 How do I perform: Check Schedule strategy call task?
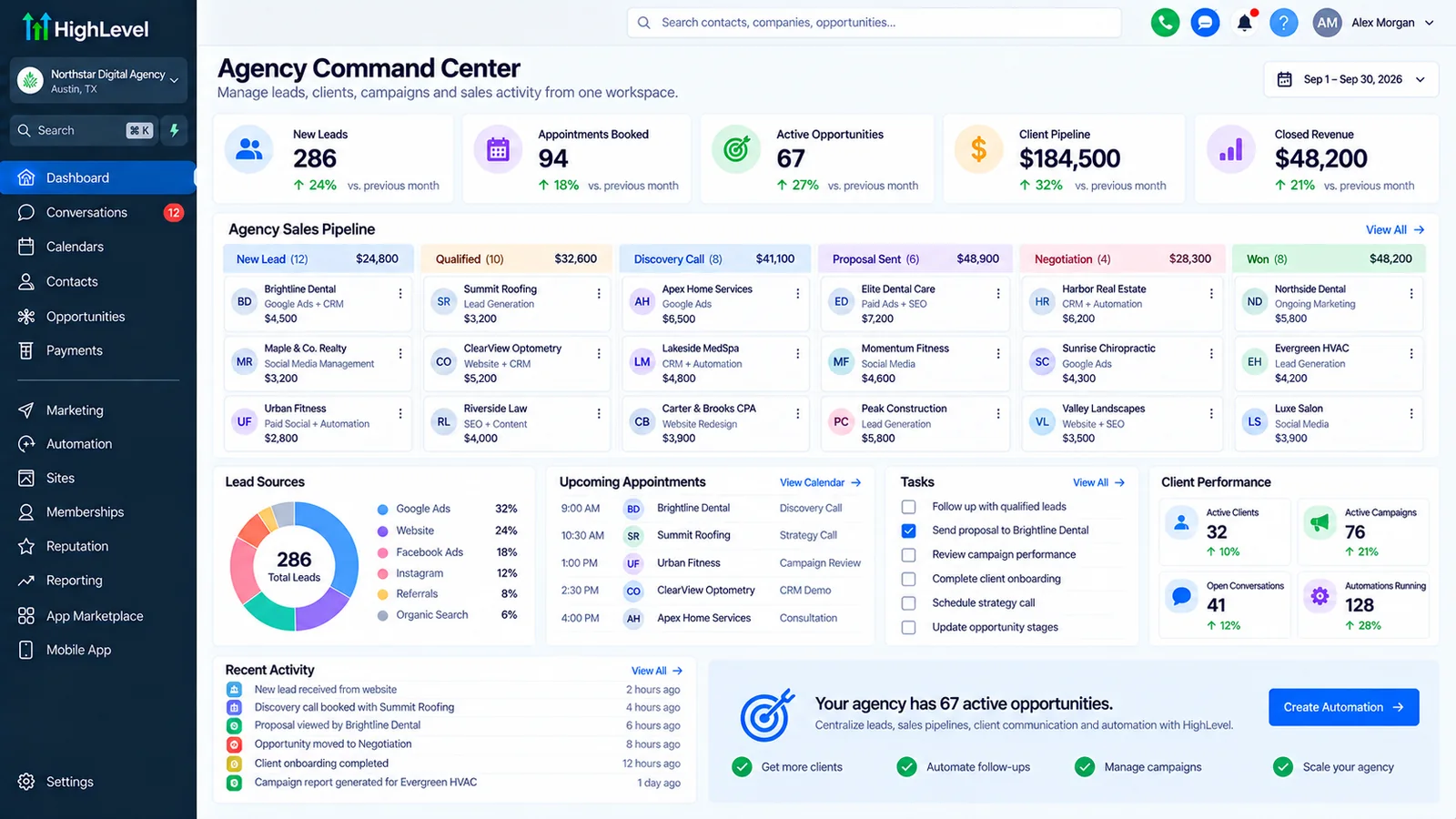tap(908, 603)
